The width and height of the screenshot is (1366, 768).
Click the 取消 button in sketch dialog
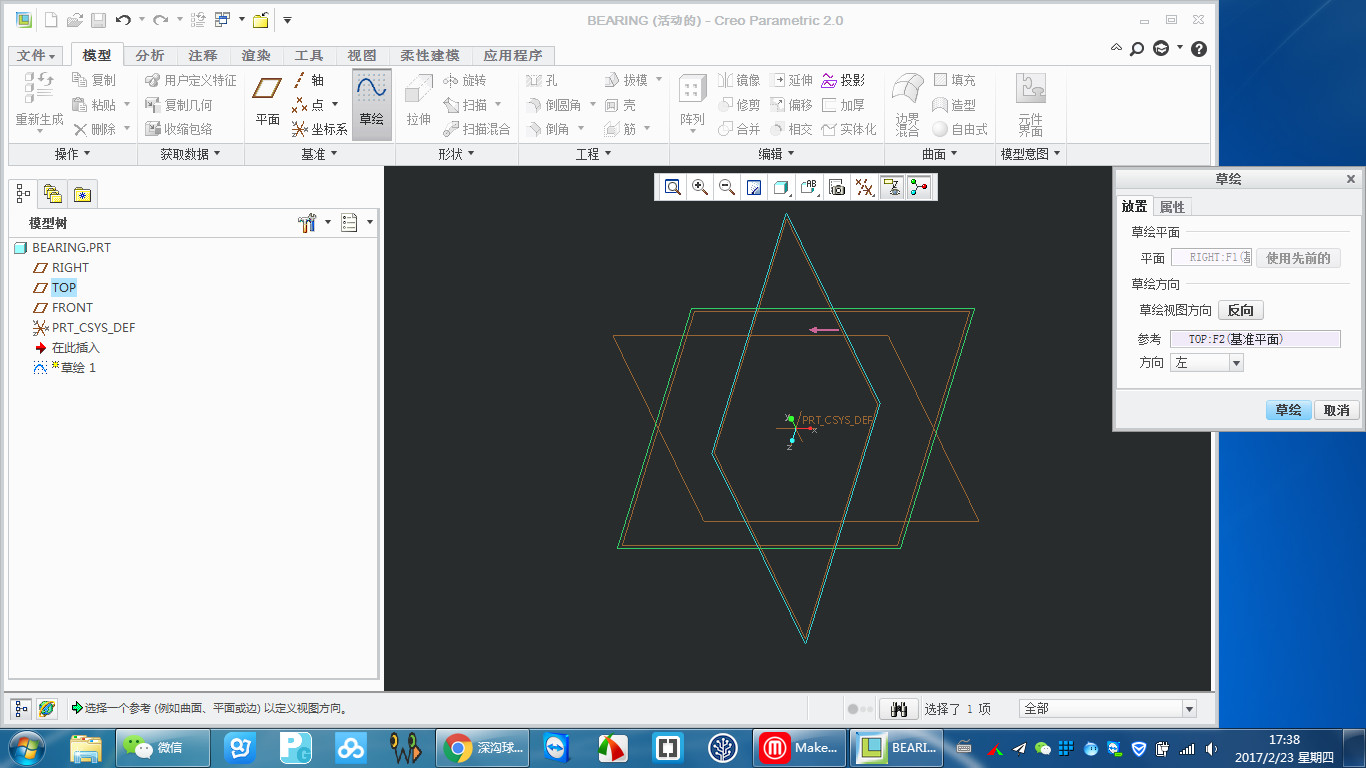(x=1337, y=410)
